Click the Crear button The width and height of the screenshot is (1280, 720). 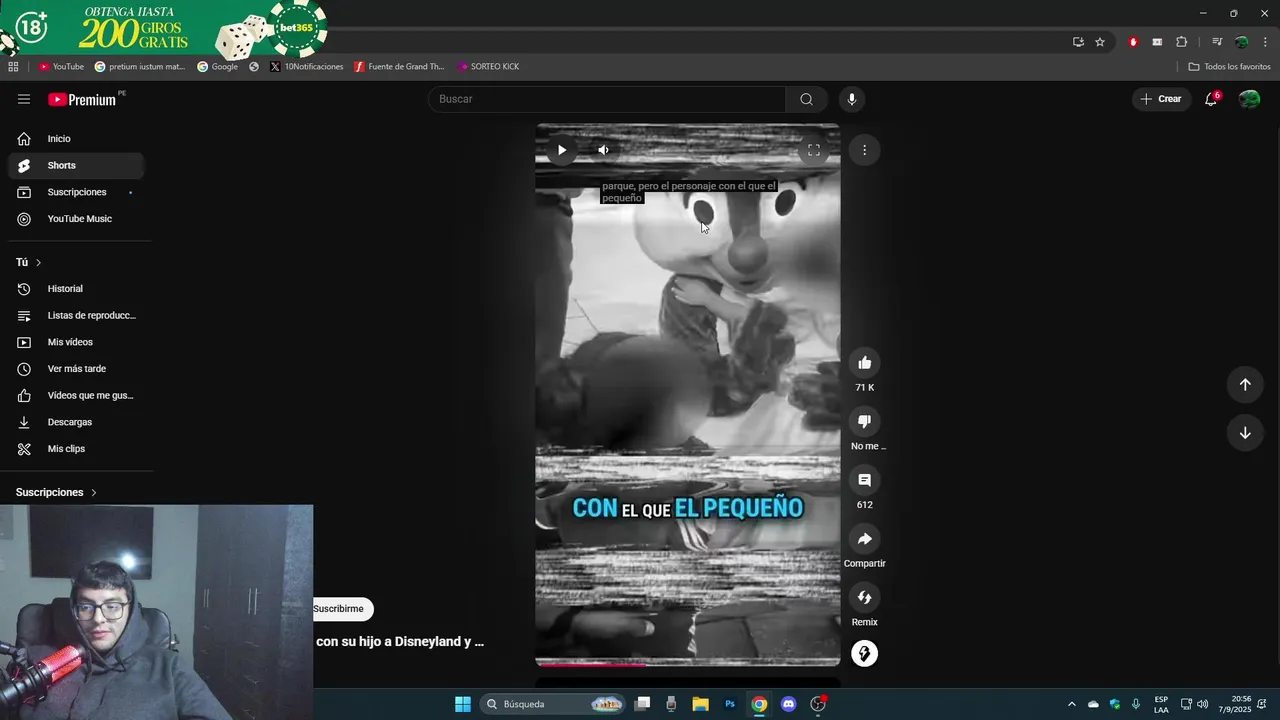point(1160,99)
